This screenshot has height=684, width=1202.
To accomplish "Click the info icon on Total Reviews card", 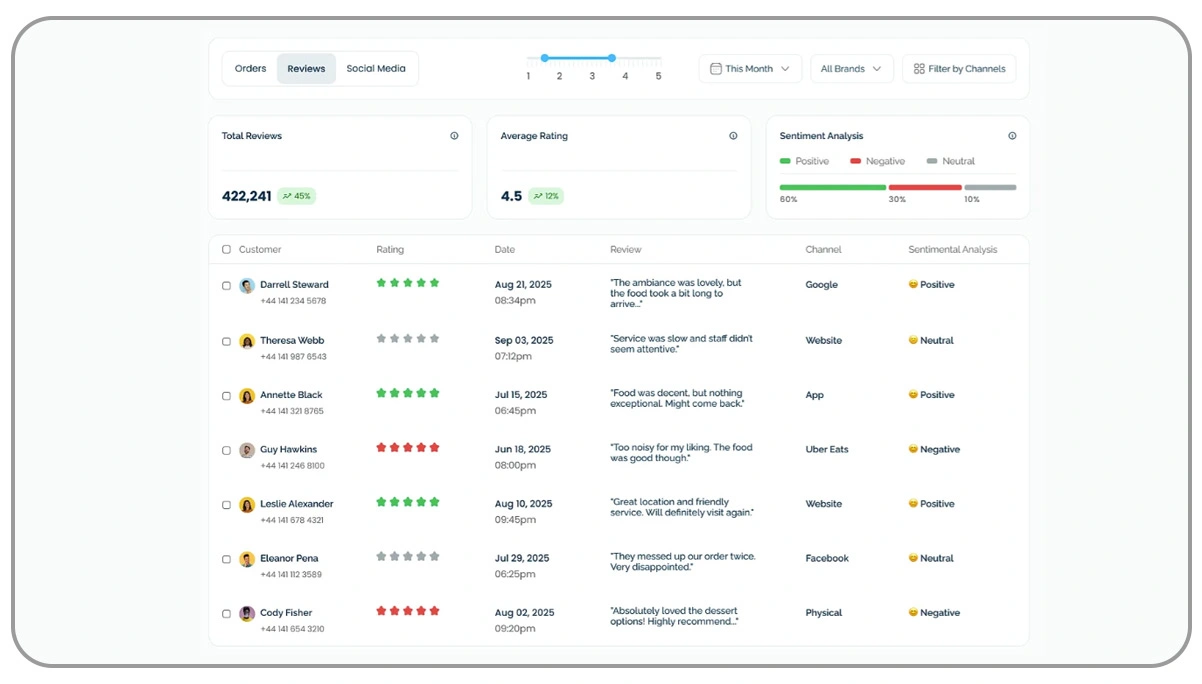I will 454,136.
